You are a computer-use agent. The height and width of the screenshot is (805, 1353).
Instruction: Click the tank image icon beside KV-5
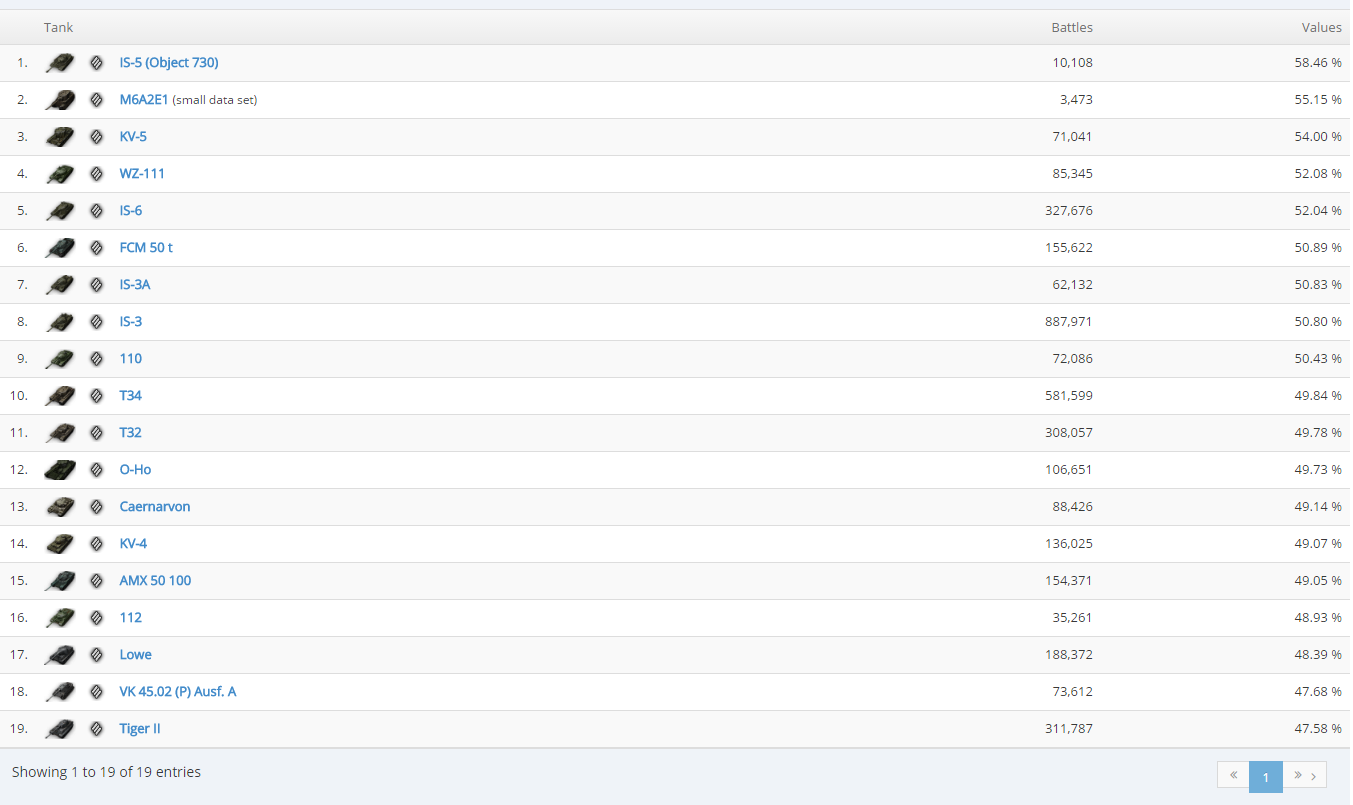point(60,137)
